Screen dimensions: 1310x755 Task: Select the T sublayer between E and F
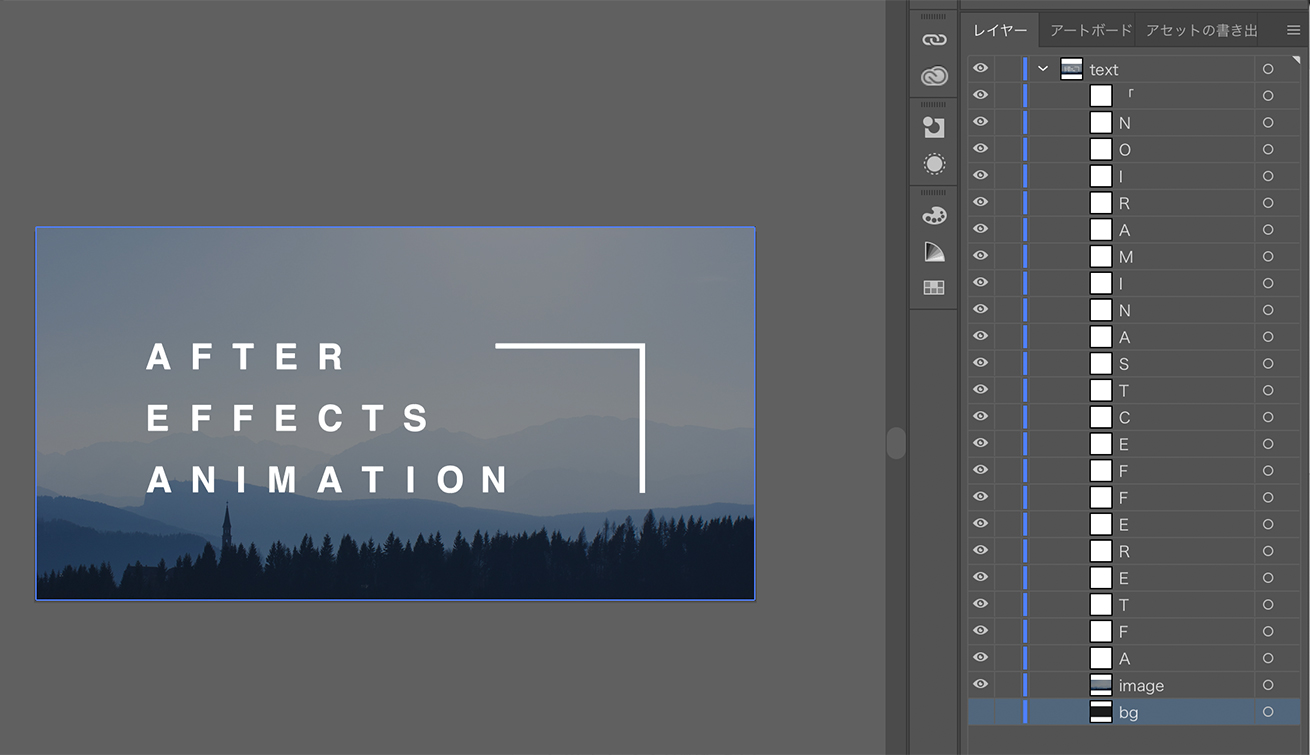1124,605
